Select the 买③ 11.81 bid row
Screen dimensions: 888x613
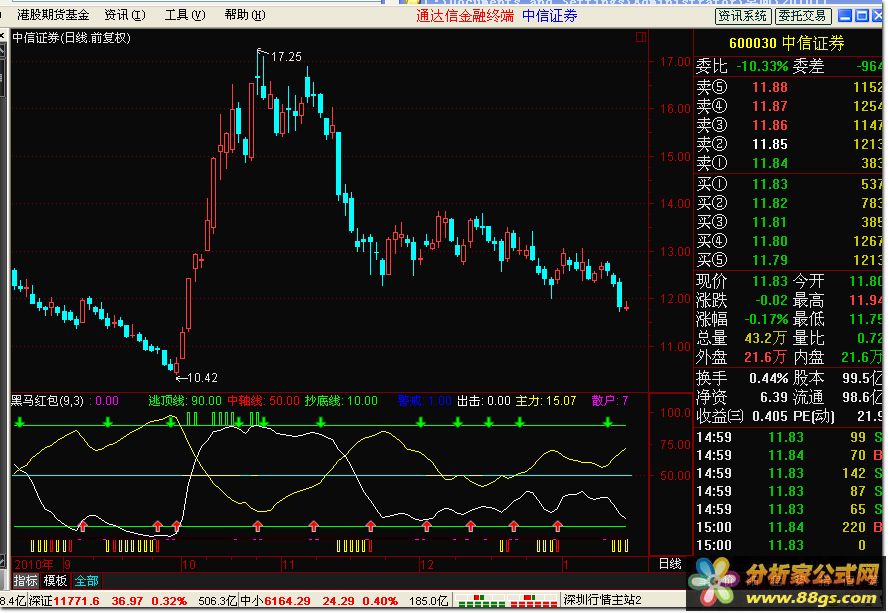coord(788,222)
